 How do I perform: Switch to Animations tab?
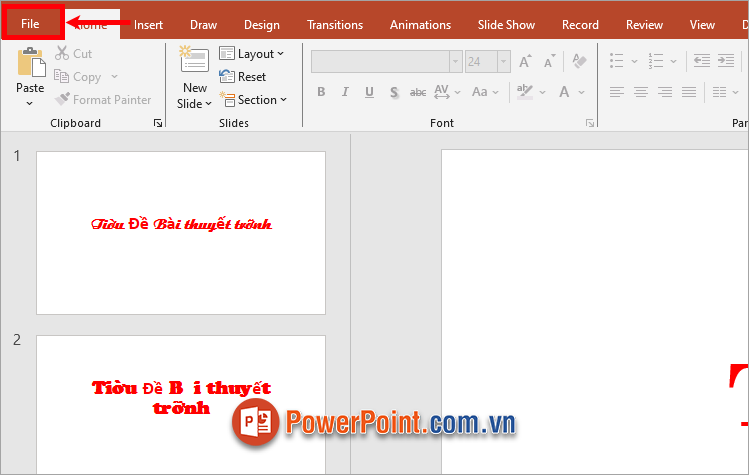420,25
